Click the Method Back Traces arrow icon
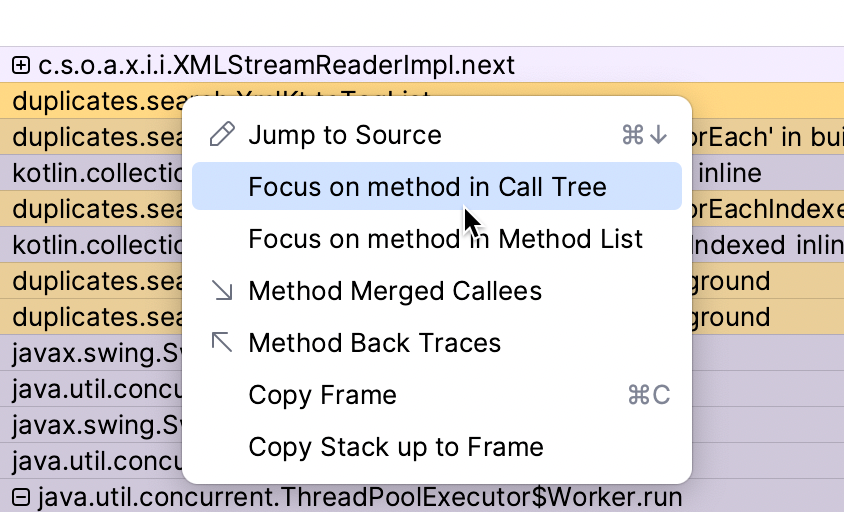844x512 pixels. click(x=222, y=343)
